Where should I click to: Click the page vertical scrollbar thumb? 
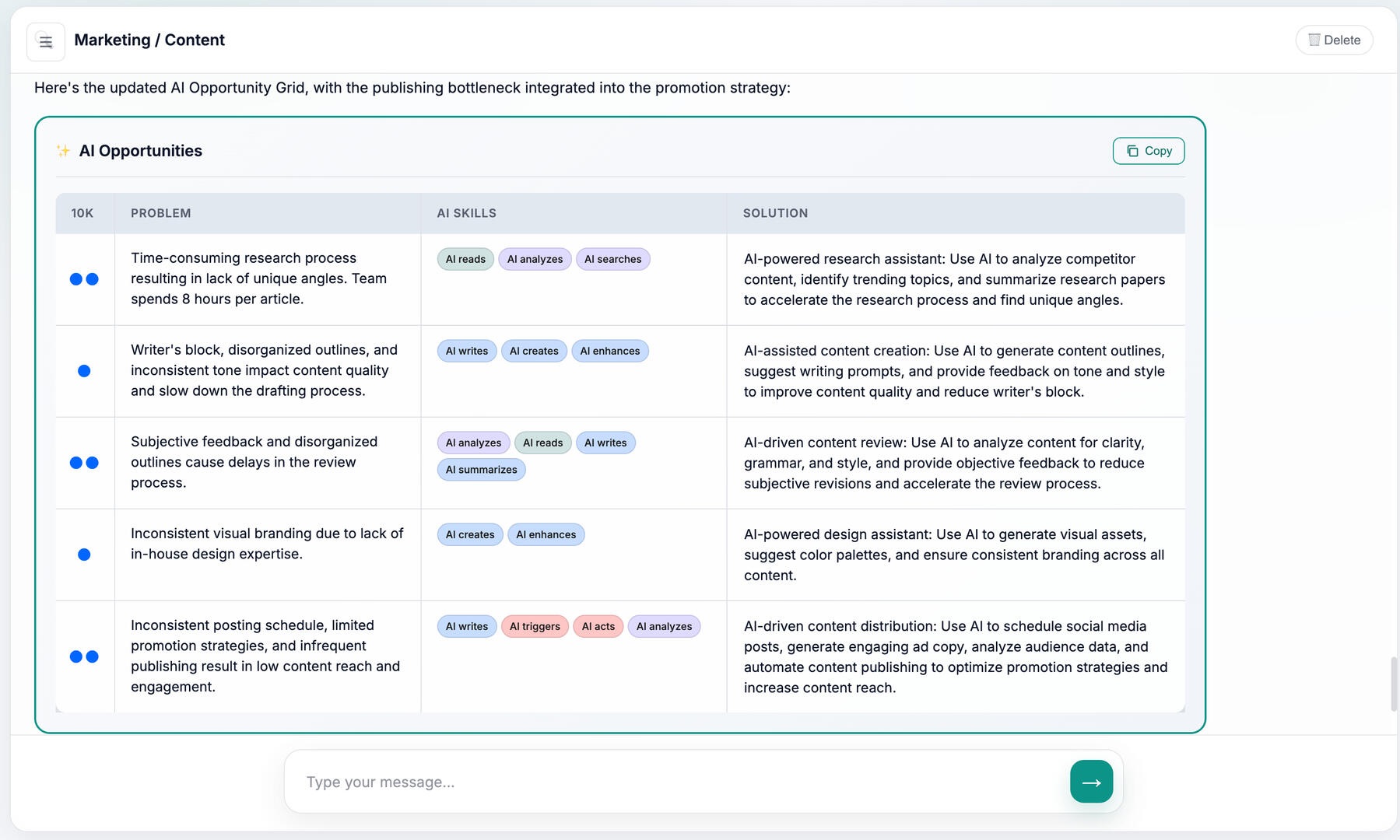(x=1394, y=684)
